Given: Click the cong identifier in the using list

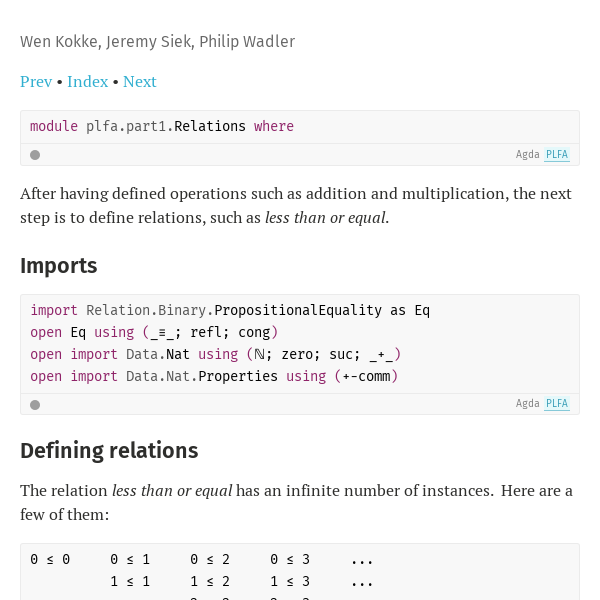Looking at the screenshot, I should 254,332.
